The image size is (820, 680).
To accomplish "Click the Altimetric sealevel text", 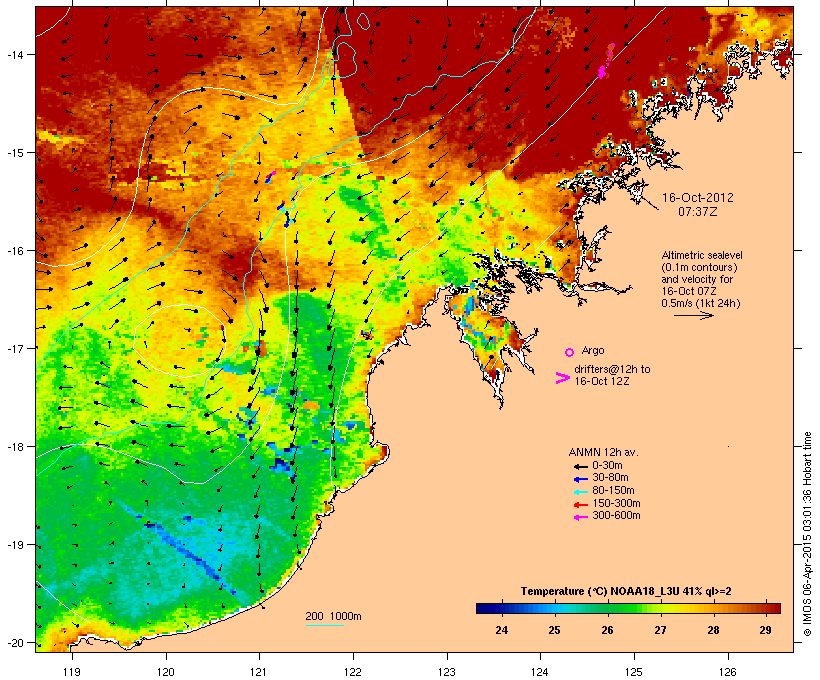I will click(702, 255).
